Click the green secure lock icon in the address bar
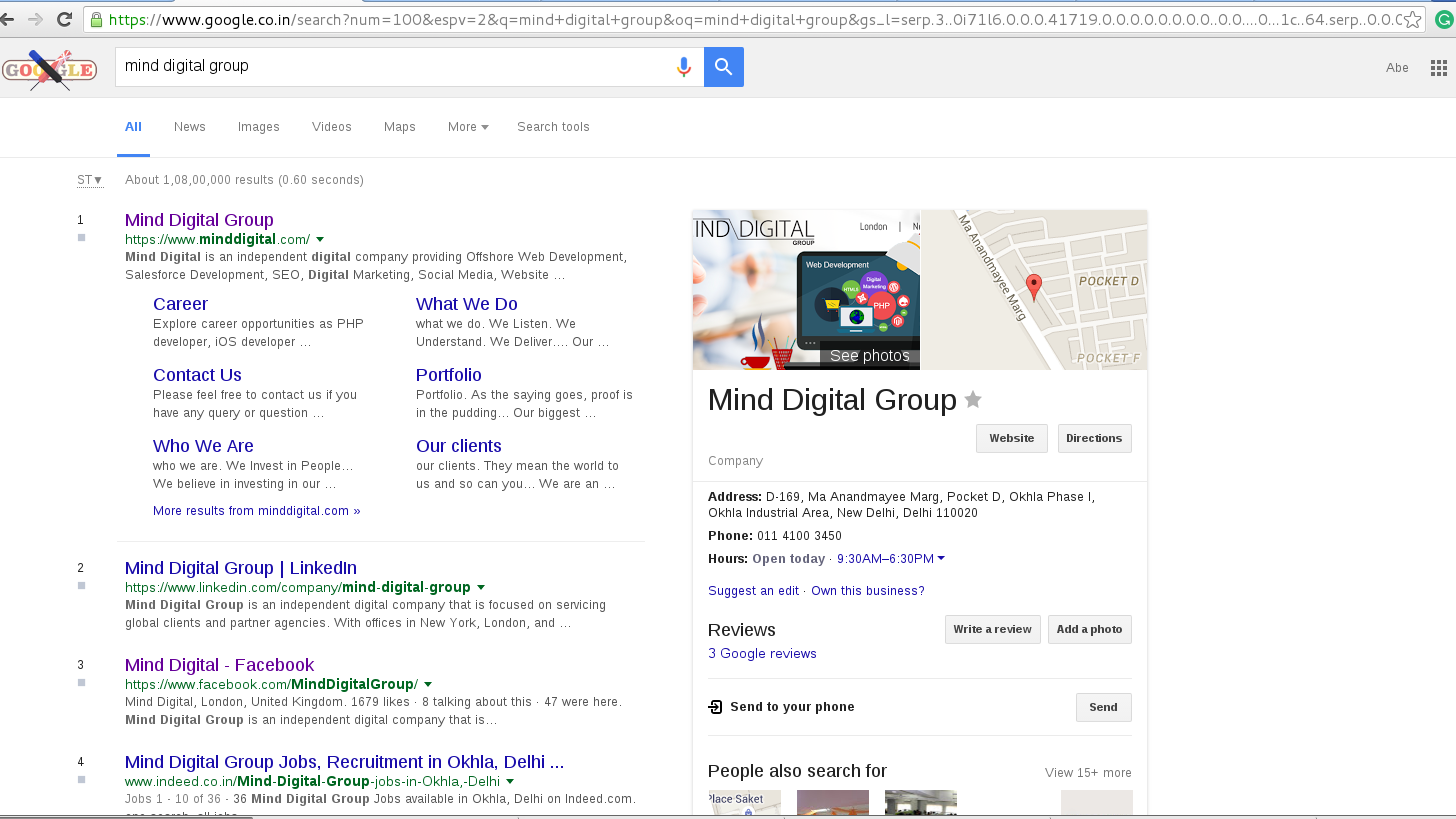Viewport: 1456px width, 819px height. pos(96,19)
